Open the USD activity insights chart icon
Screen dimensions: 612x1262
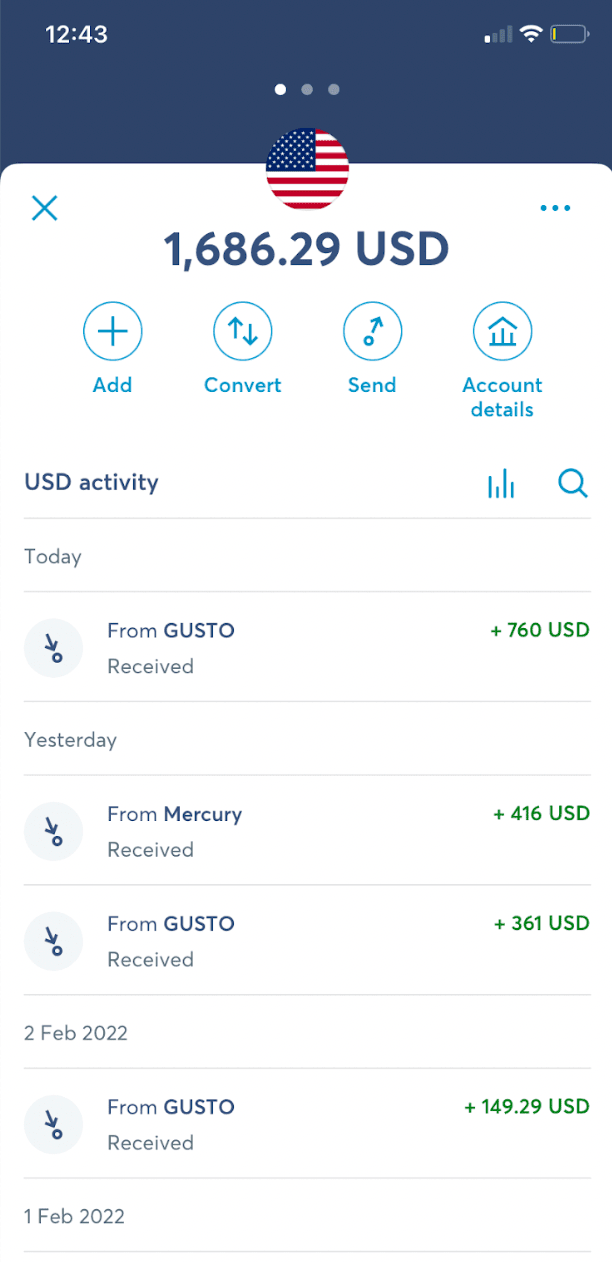tap(501, 484)
